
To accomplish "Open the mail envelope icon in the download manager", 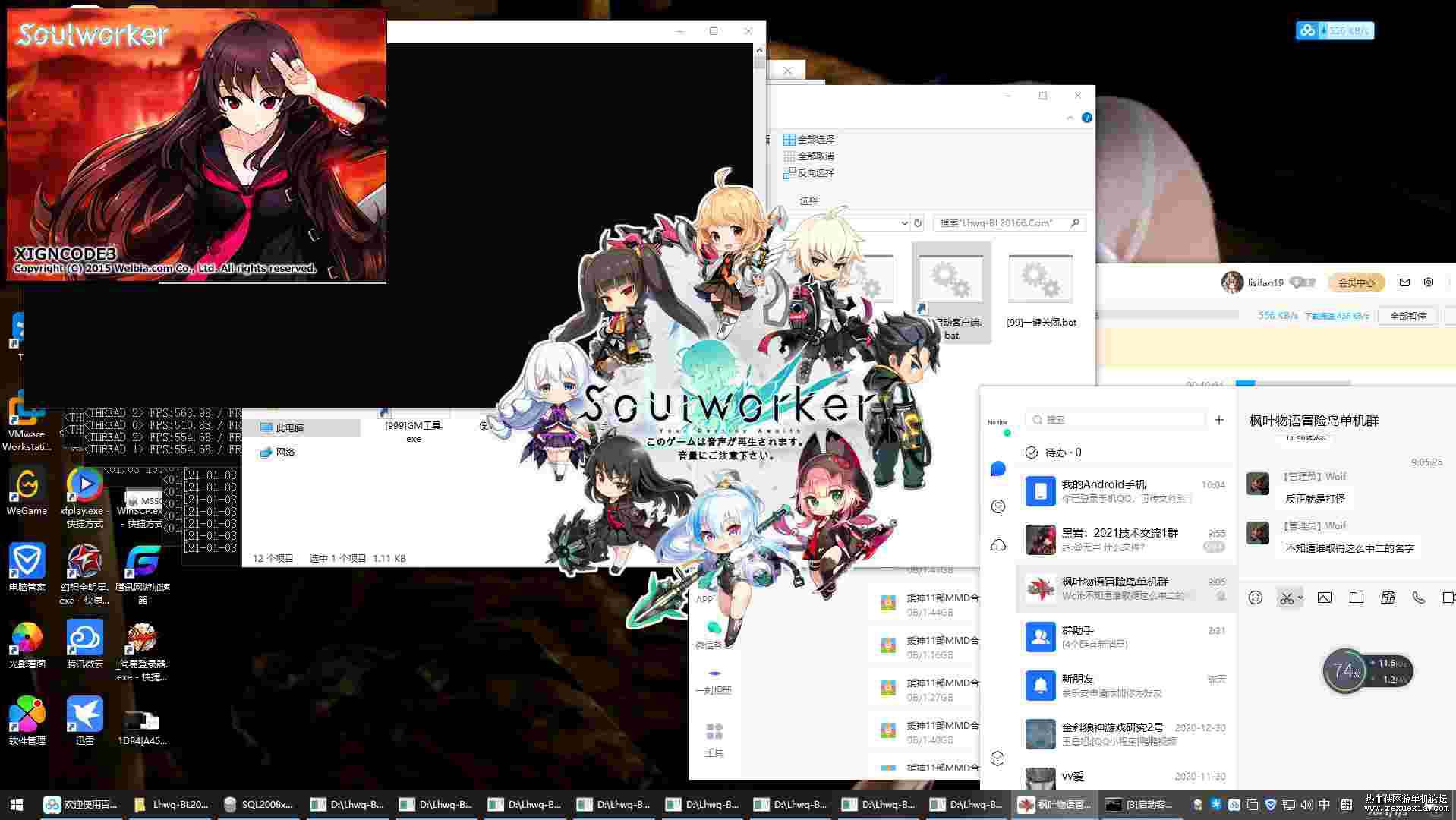I will [x=1404, y=282].
